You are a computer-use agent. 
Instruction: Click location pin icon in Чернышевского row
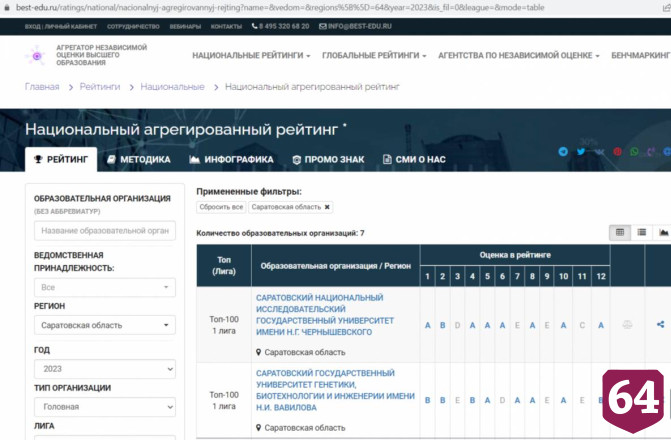click(258, 352)
